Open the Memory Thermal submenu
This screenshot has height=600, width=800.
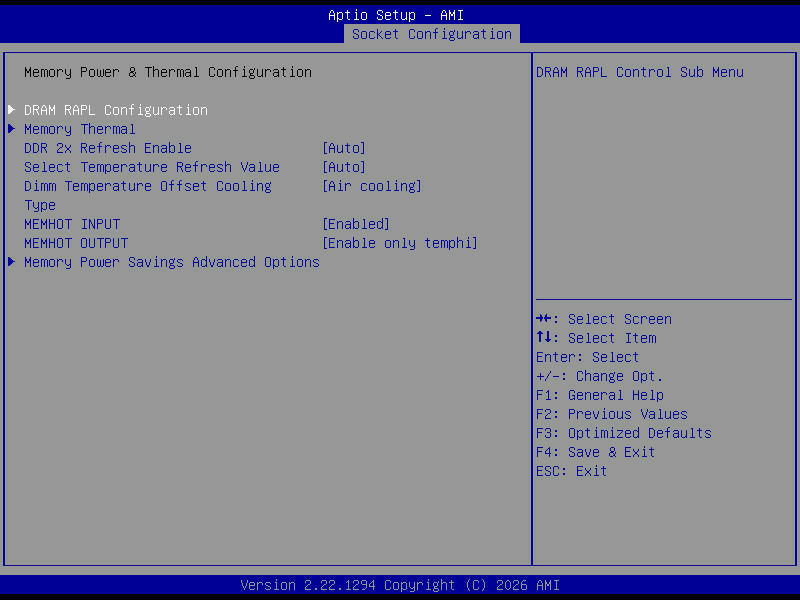click(80, 129)
